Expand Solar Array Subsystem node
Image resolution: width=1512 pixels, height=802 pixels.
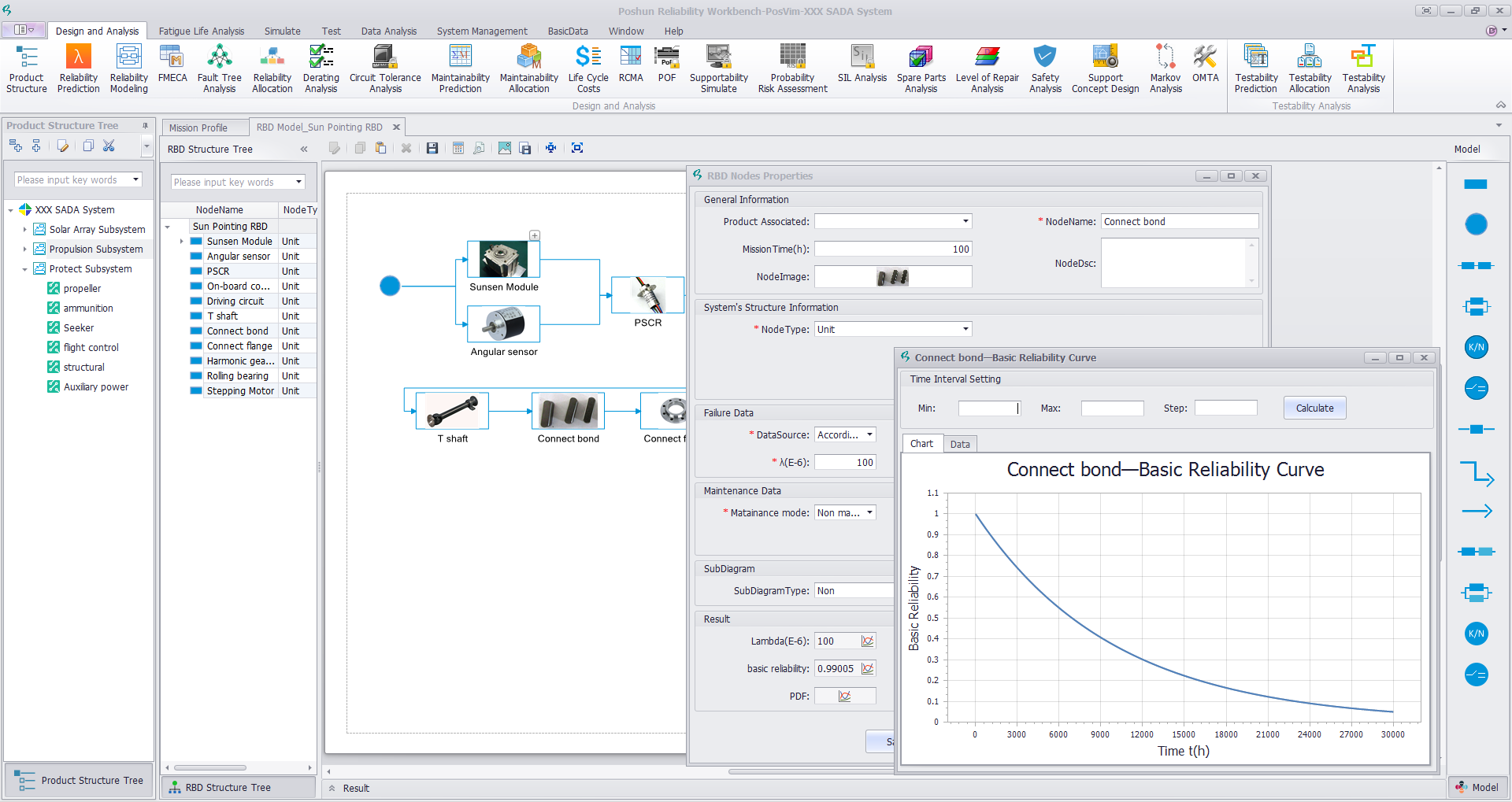point(24,230)
